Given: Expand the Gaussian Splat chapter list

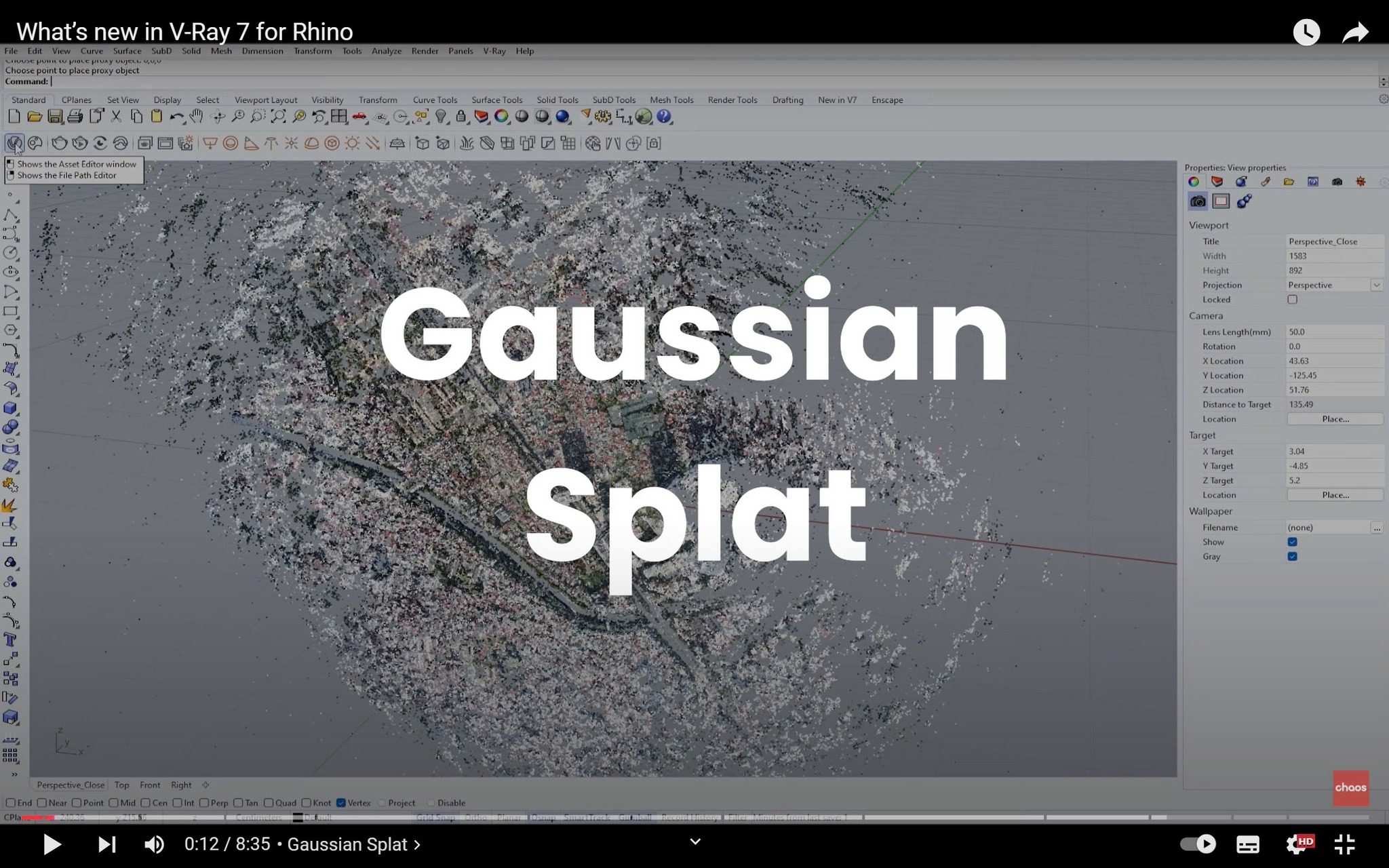Looking at the screenshot, I should (354, 844).
